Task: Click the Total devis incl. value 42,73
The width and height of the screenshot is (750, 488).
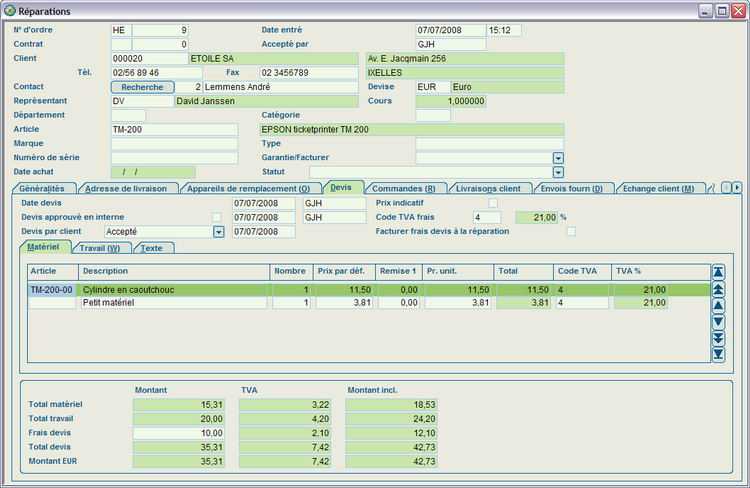Action: pos(391,447)
